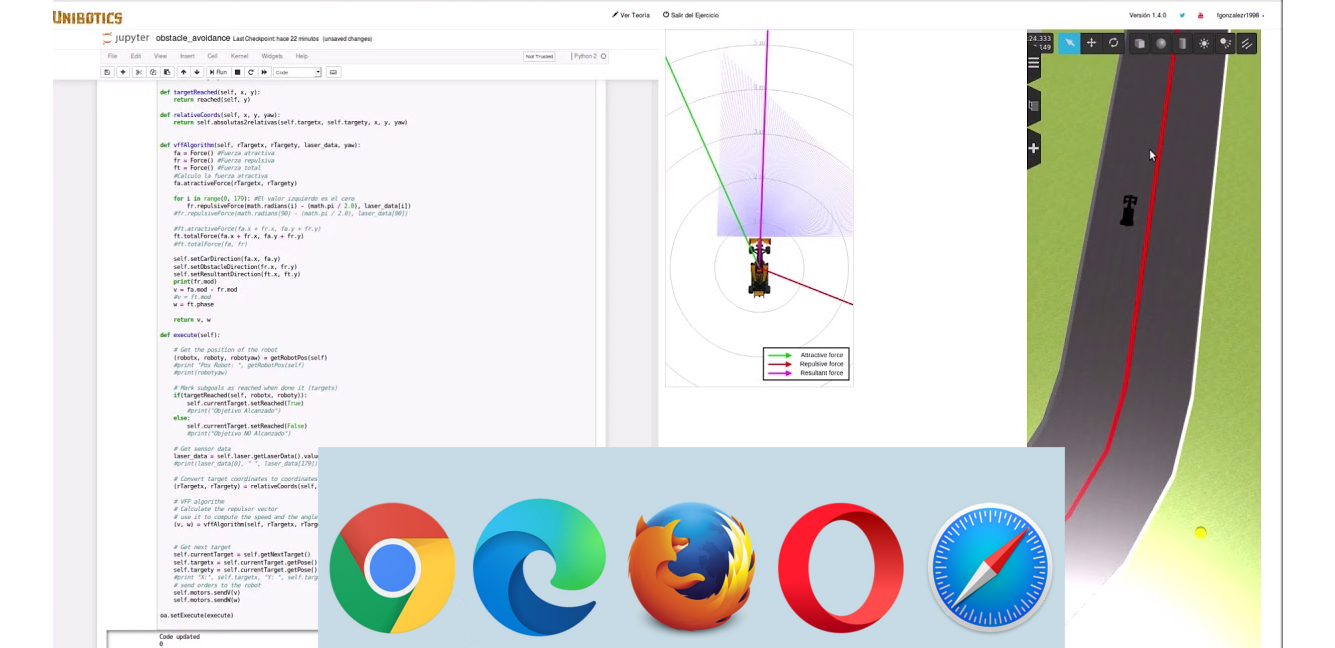This screenshot has height=648, width=1335.
Task: Activate the translate move tool
Action: [x=1091, y=43]
